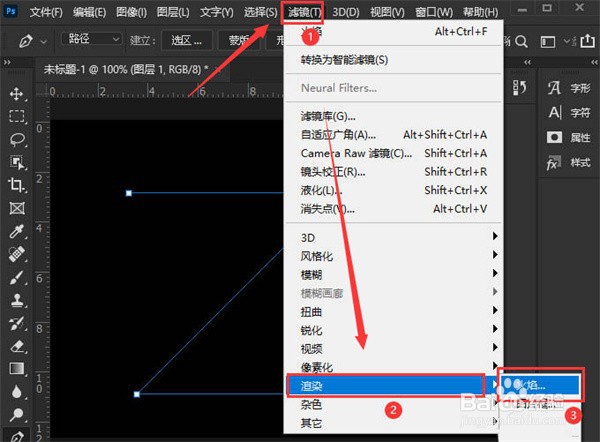
Task: Click the share export icon
Action: pos(587,41)
